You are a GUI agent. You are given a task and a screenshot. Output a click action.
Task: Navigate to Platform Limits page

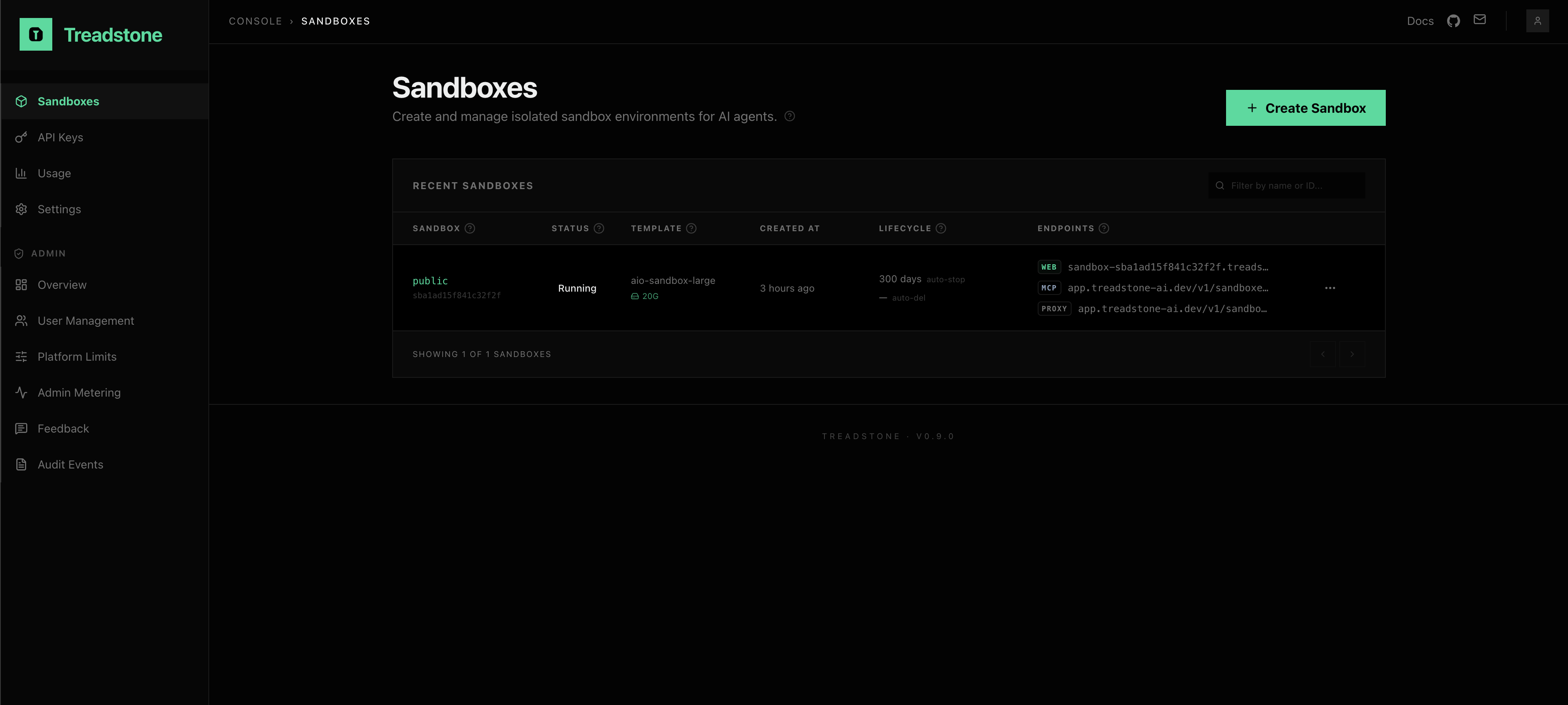point(77,357)
